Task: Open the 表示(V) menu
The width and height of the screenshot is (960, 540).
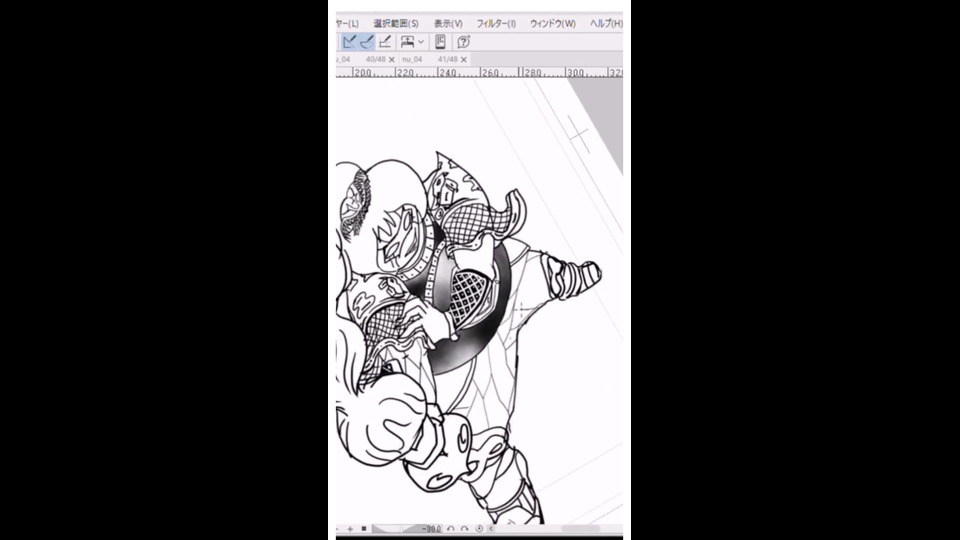Action: [448, 23]
